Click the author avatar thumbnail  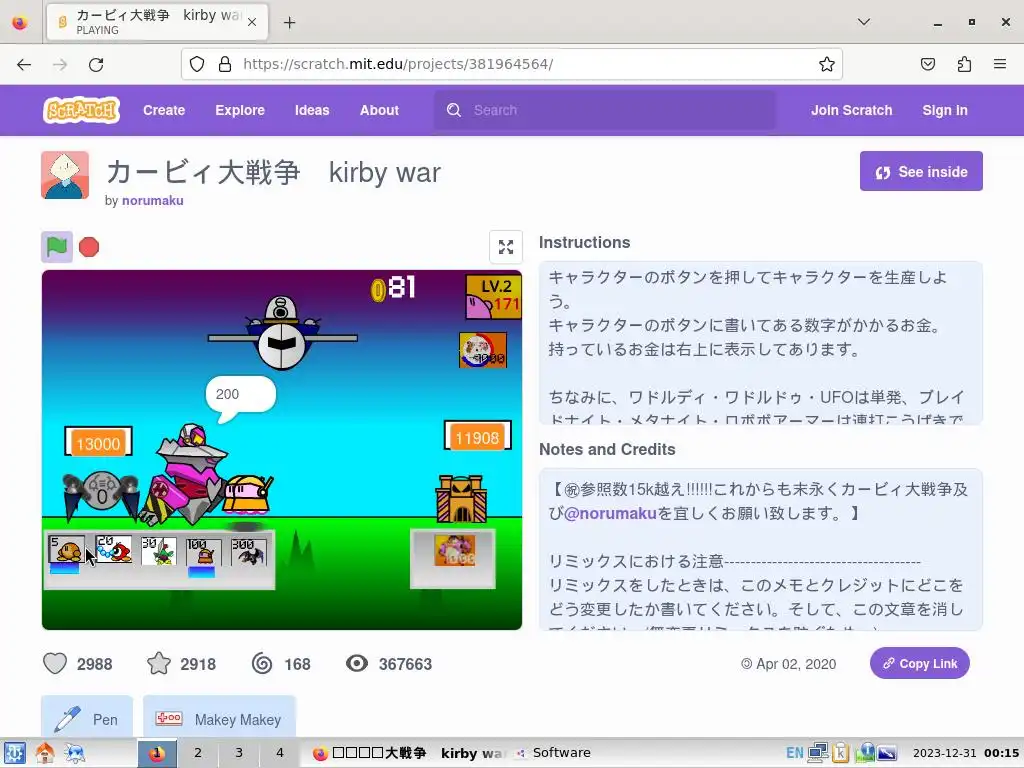[x=65, y=175]
